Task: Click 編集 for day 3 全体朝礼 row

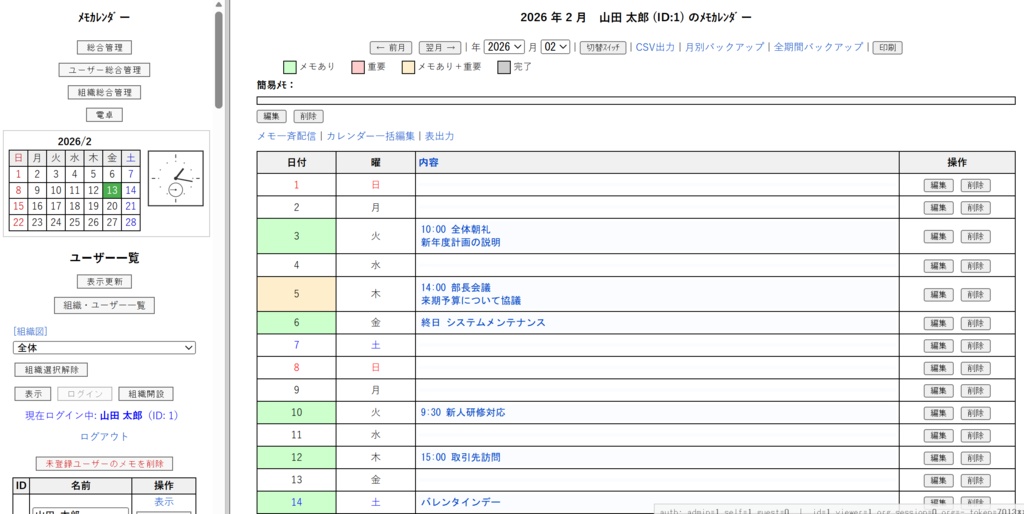Action: pyautogui.click(x=938, y=236)
